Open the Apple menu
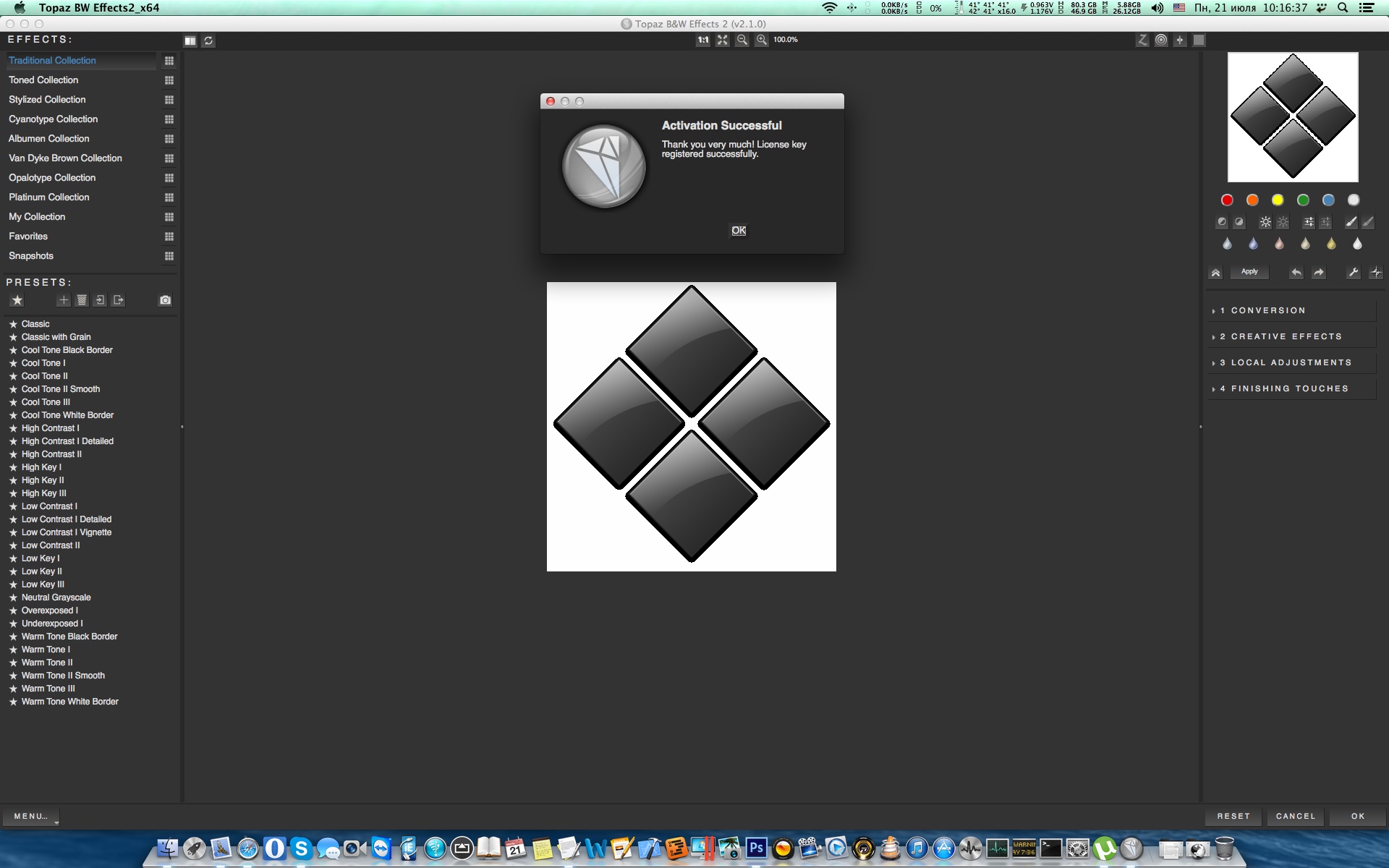The width and height of the screenshot is (1389, 868). [20, 8]
